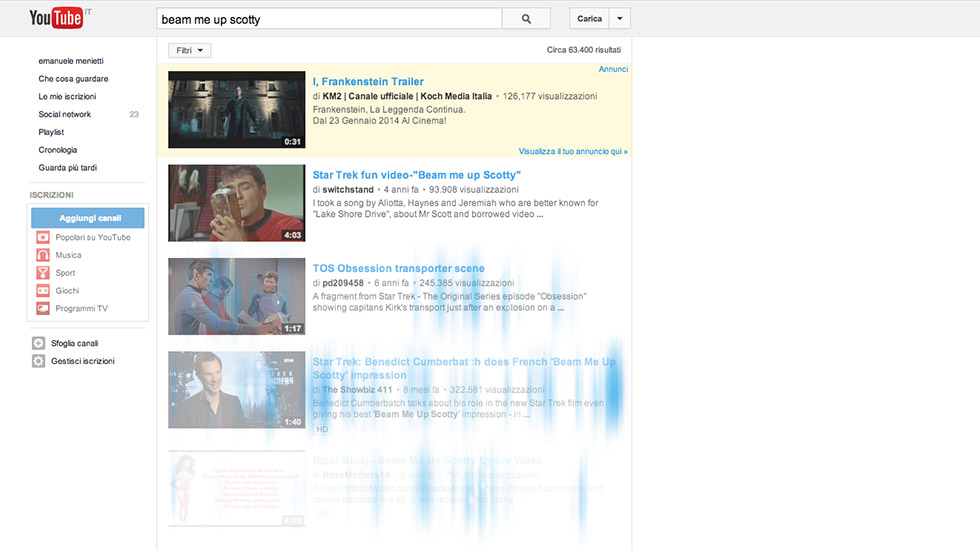Image resolution: width=980 pixels, height=550 pixels.
Task: Select the Musica headphones icon
Action: [43, 255]
